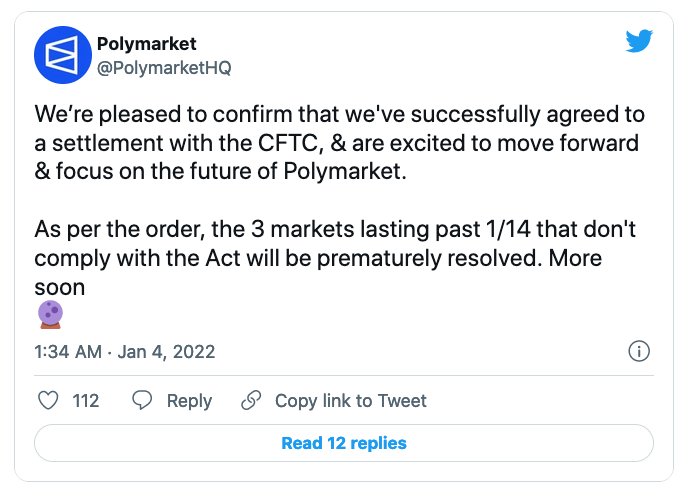Click the CFTC settlement paragraph
The width and height of the screenshot is (685, 493).
[x=339, y=143]
